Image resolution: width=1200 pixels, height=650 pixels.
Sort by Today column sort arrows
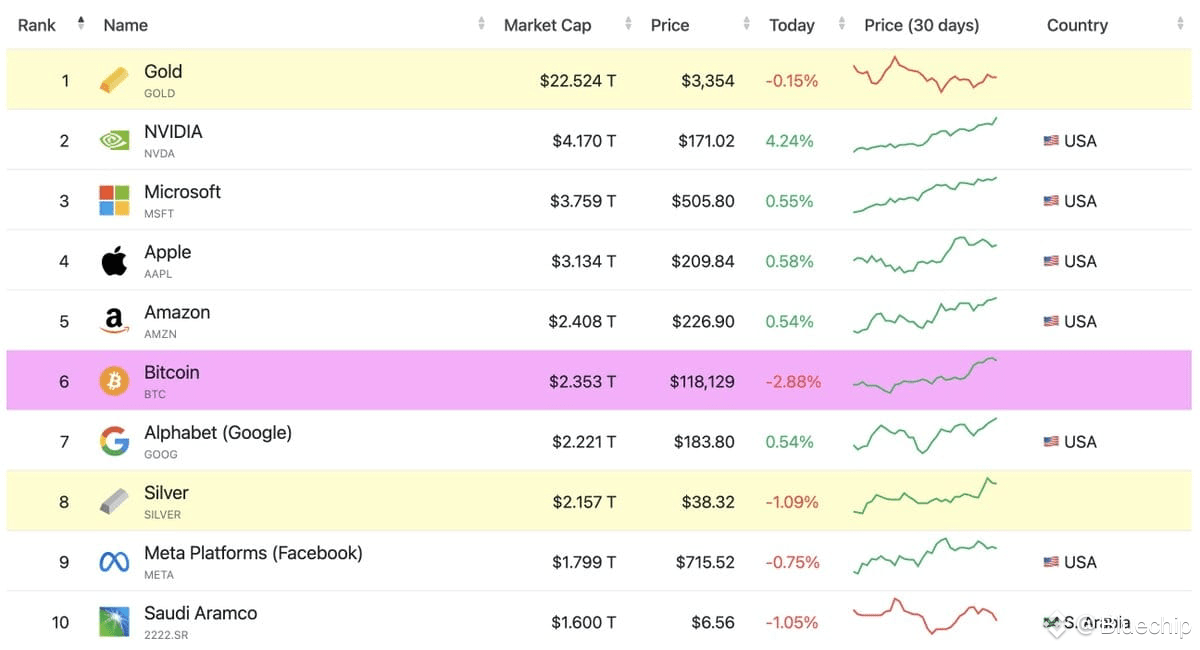pos(842,24)
